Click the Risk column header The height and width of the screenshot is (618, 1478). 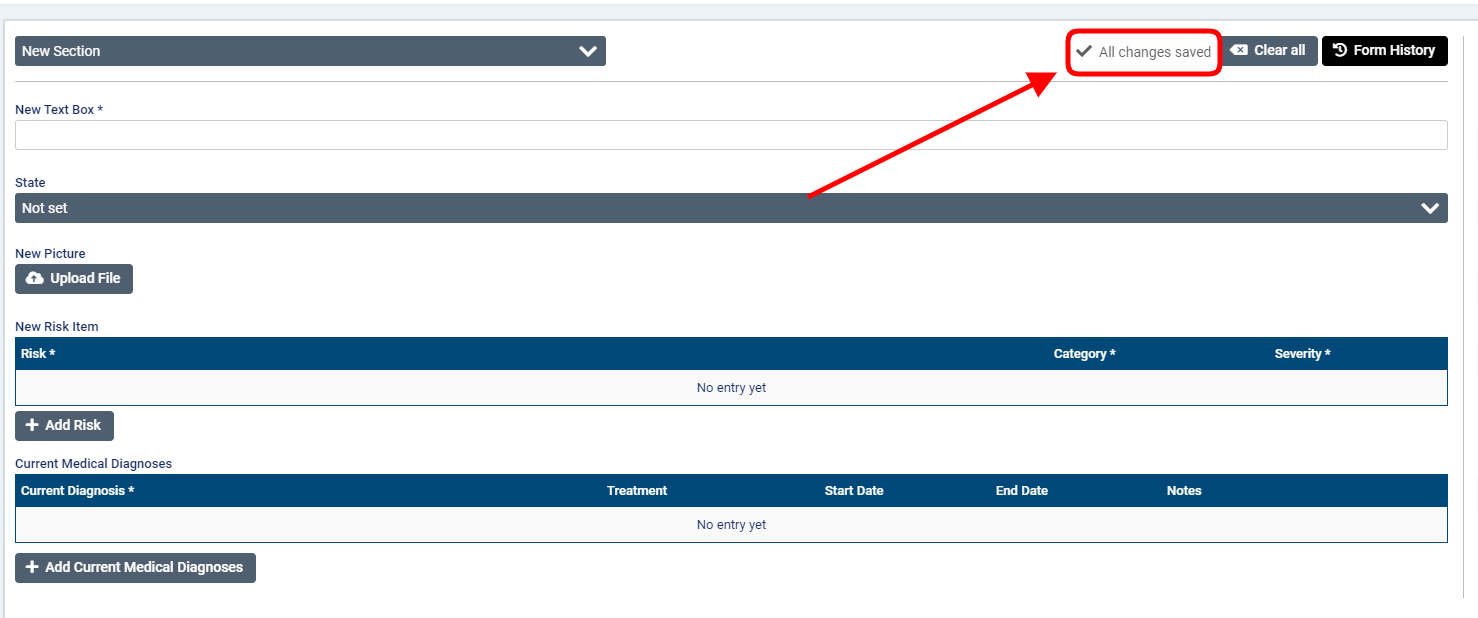[38, 354]
